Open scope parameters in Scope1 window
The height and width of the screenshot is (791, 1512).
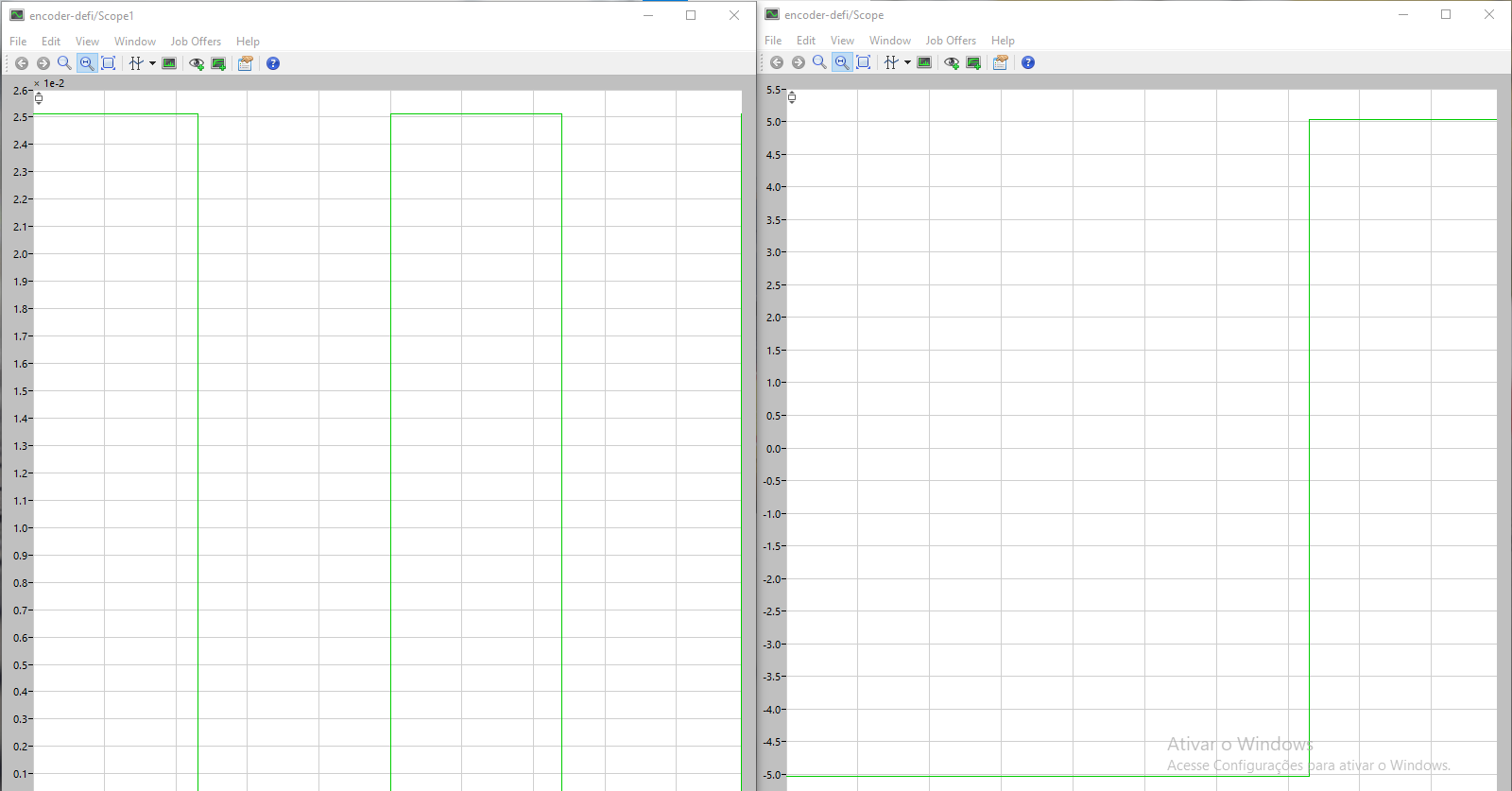pyautogui.click(x=246, y=63)
